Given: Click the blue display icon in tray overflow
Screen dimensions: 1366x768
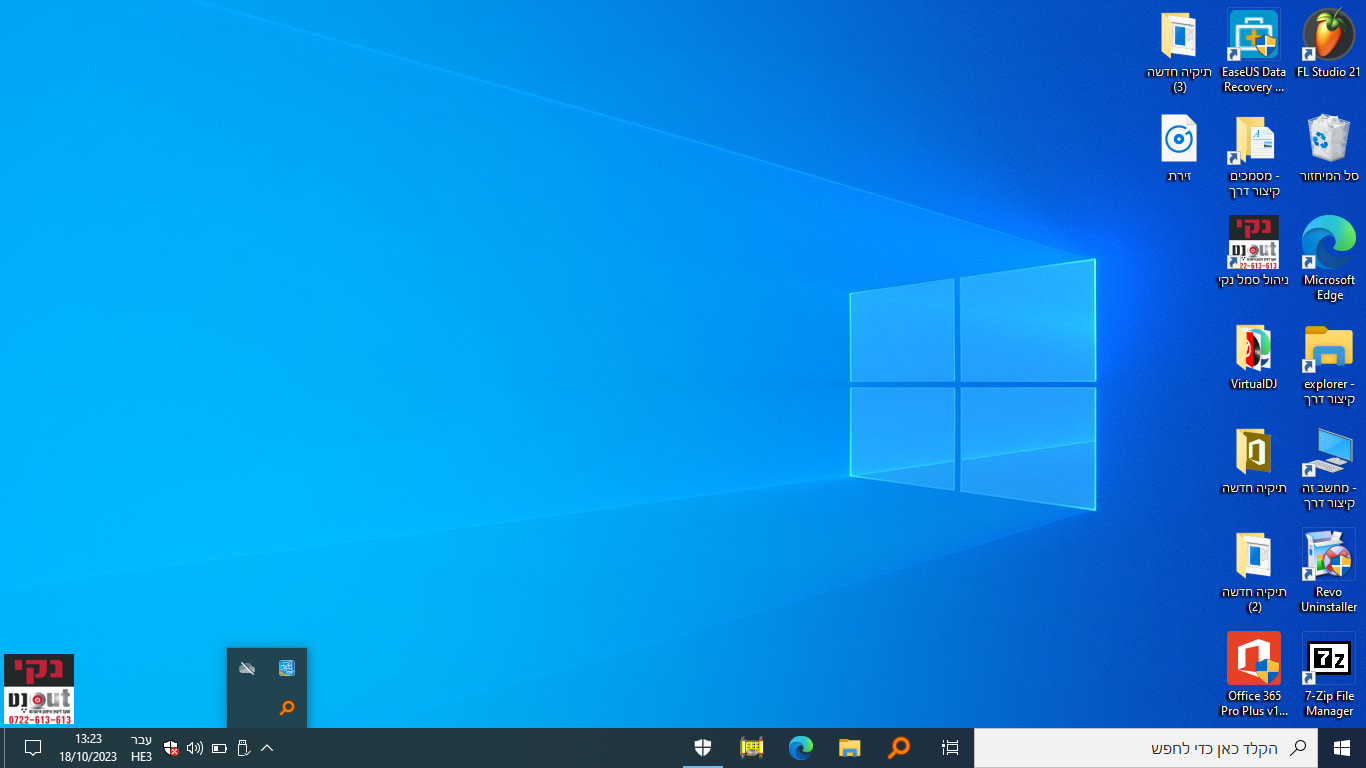Looking at the screenshot, I should click(287, 668).
